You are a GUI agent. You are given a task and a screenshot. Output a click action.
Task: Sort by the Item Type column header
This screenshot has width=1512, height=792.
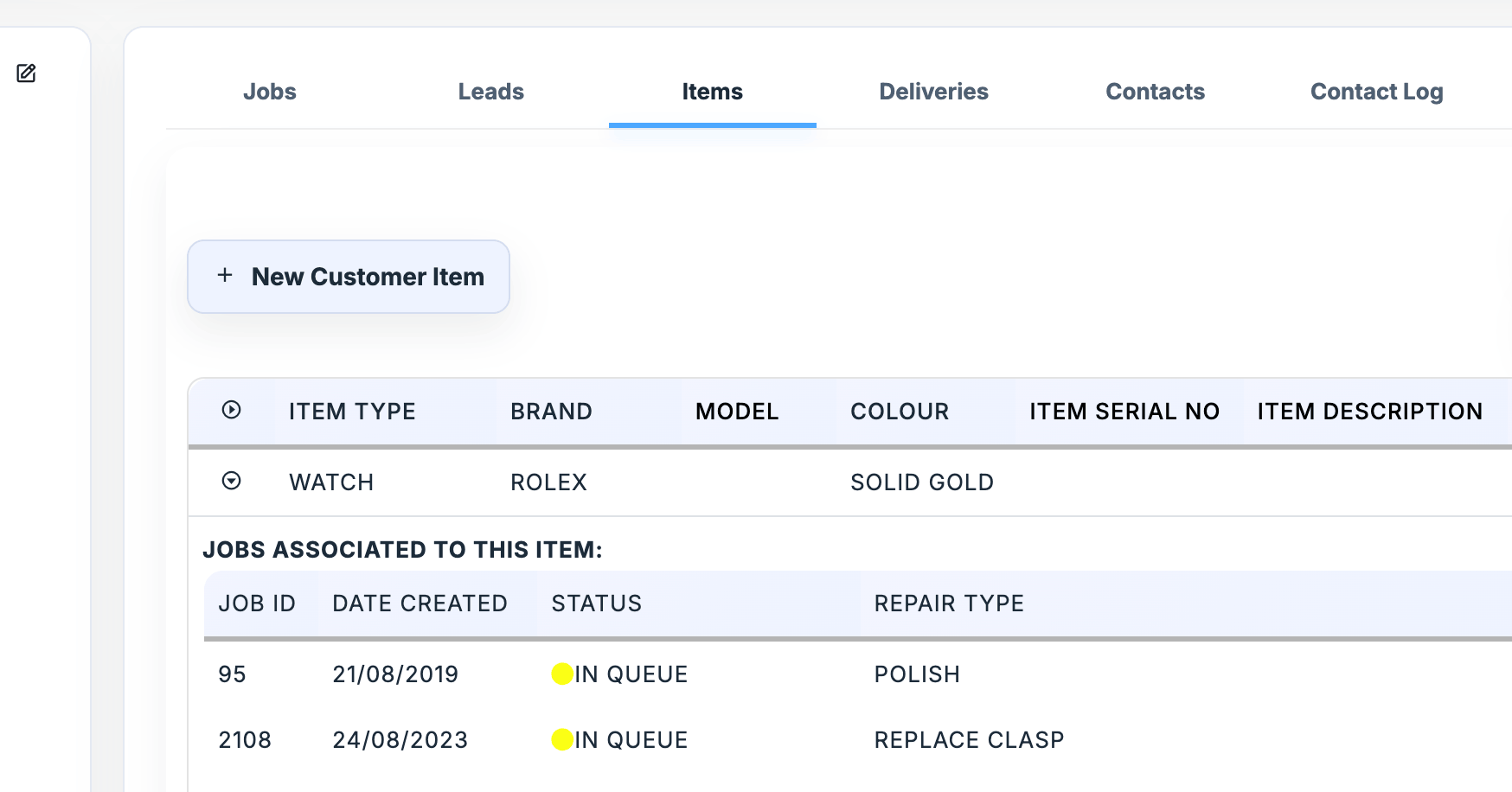(352, 412)
